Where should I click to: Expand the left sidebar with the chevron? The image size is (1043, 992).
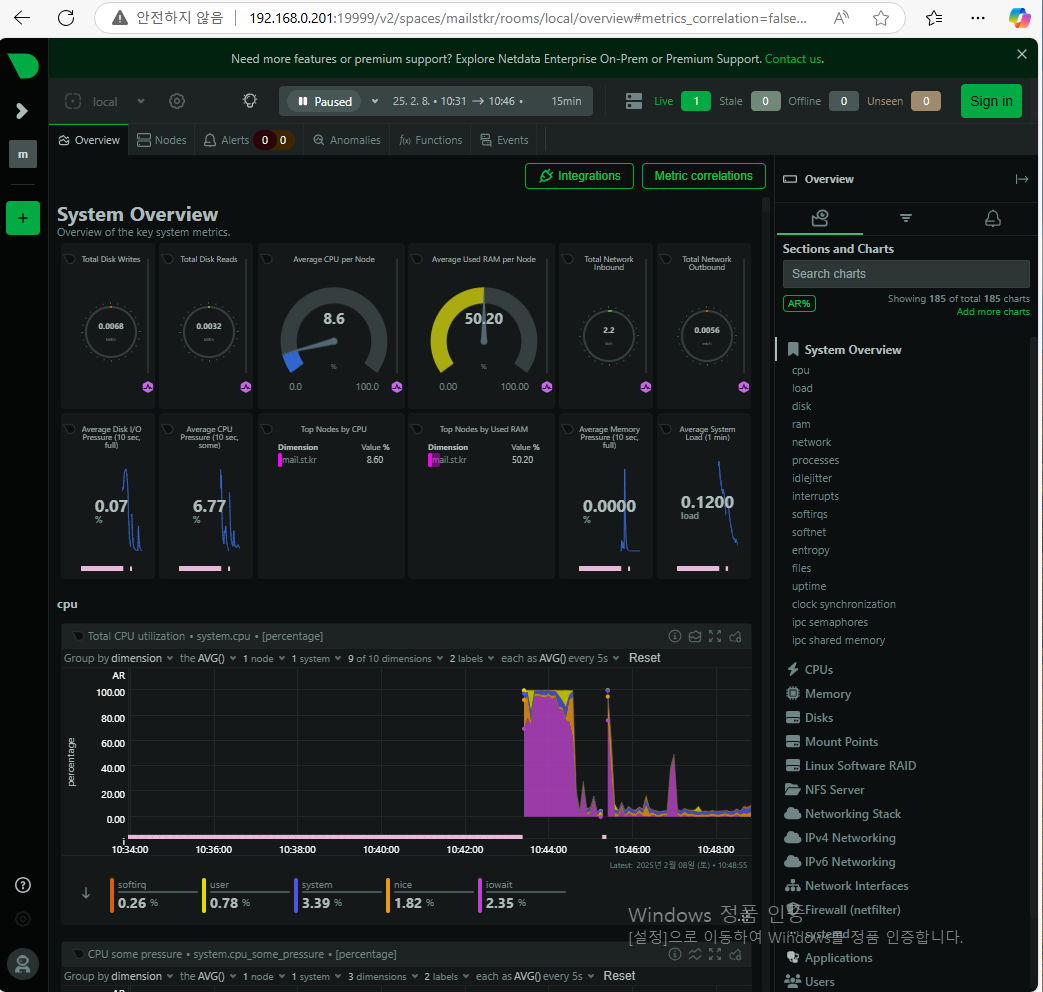pyautogui.click(x=22, y=110)
